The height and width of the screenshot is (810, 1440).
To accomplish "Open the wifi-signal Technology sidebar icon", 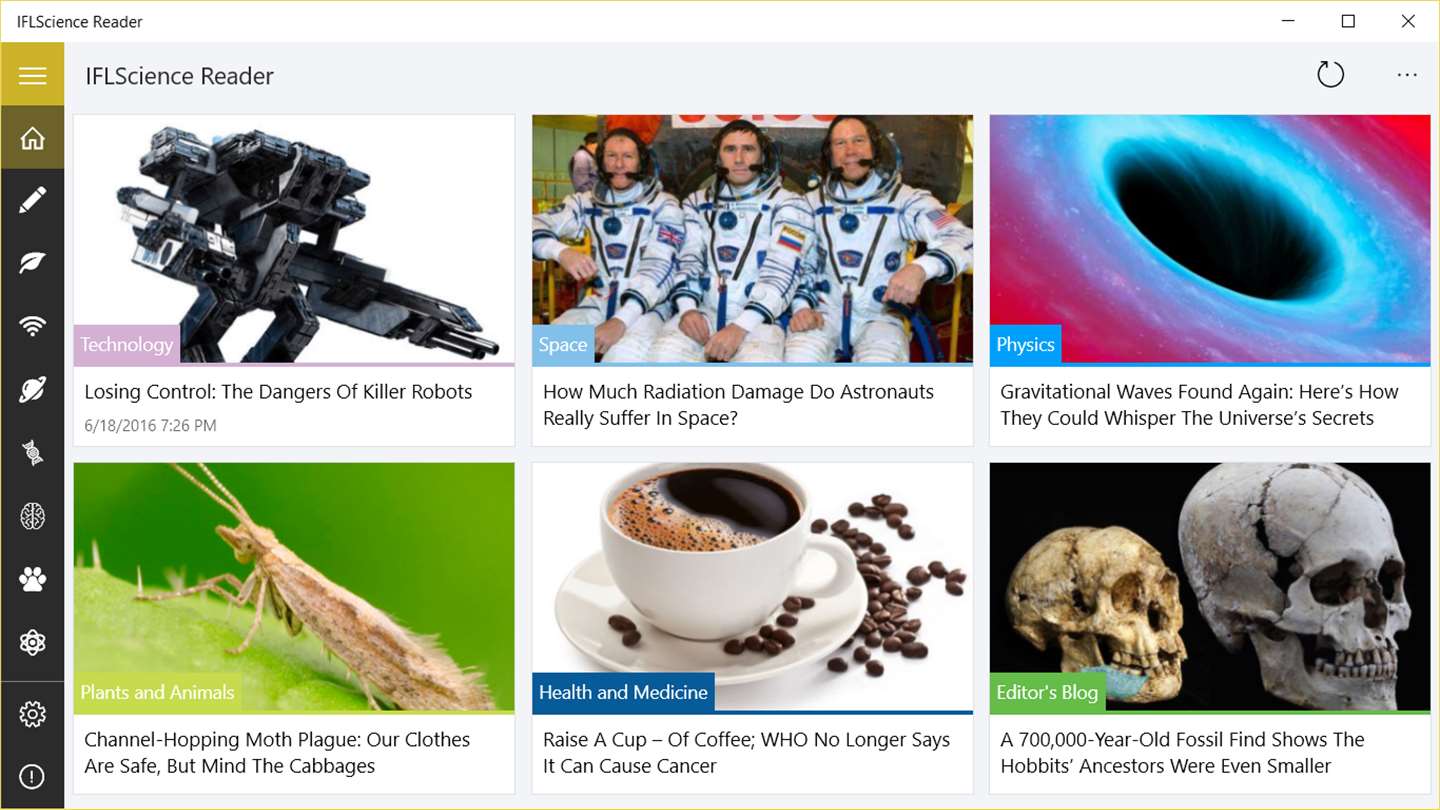I will coord(32,327).
